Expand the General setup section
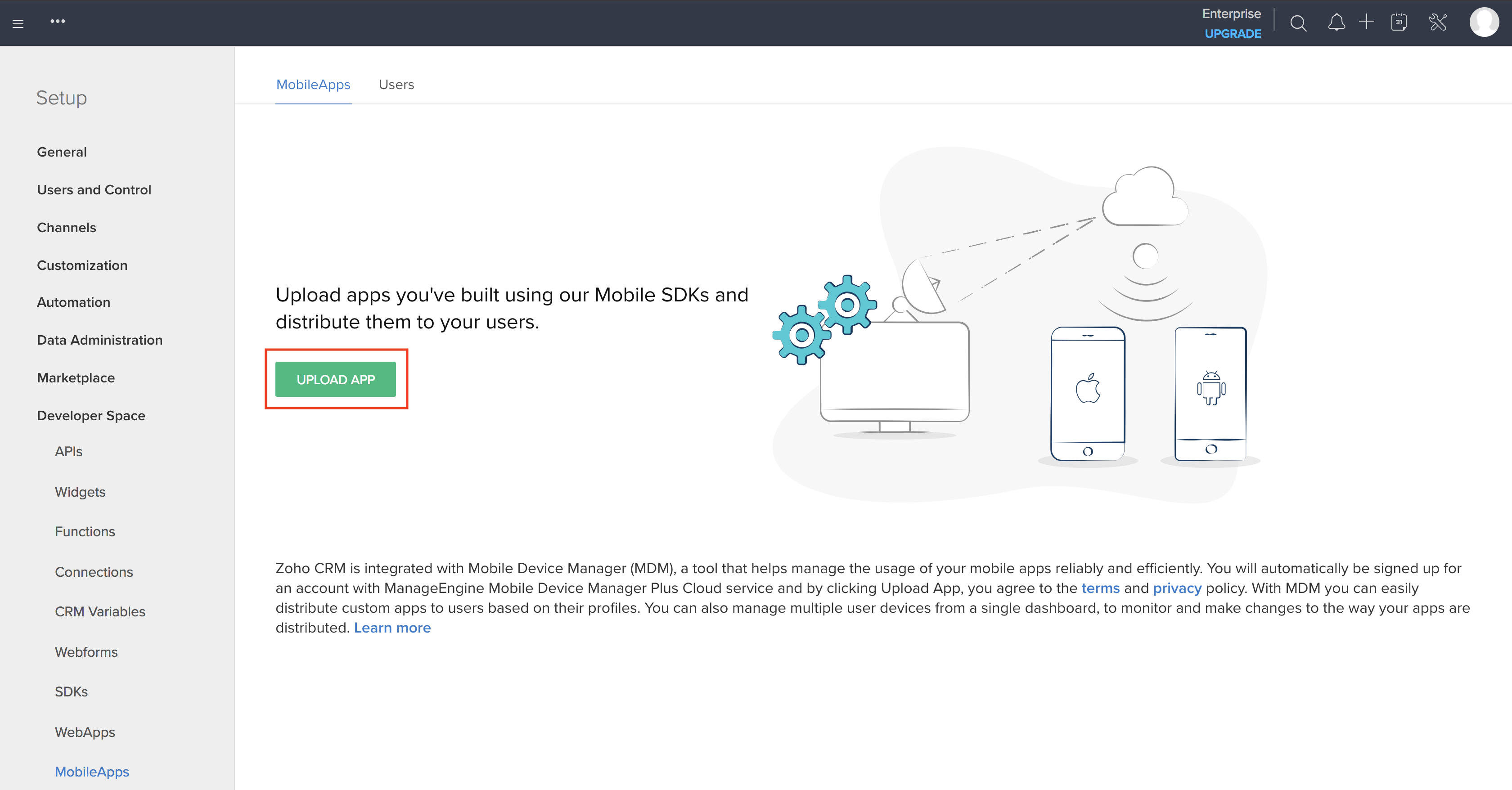The width and height of the screenshot is (1512, 790). coord(62,152)
